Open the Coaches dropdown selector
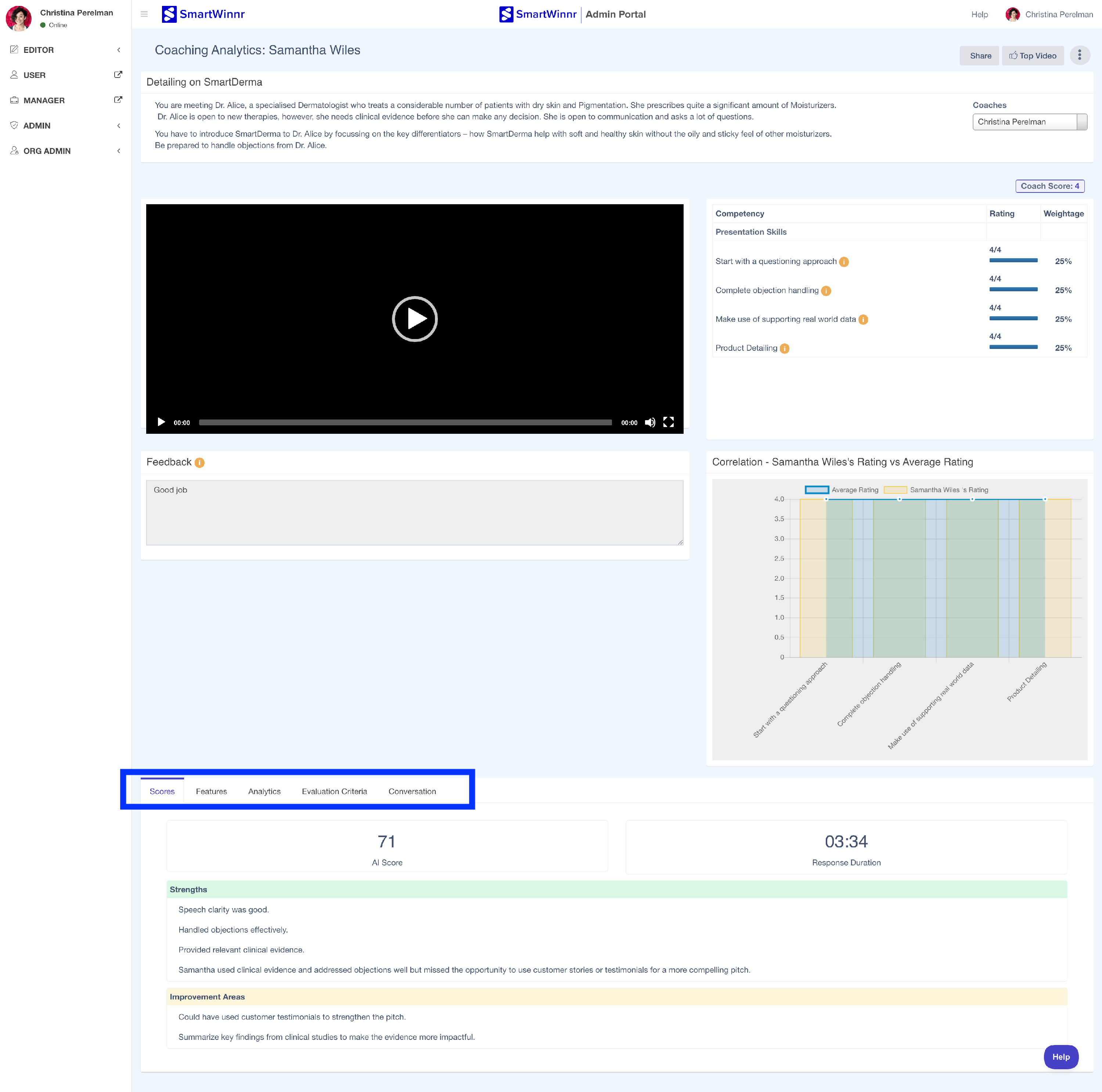Viewport: 1102px width, 1092px height. click(1029, 122)
